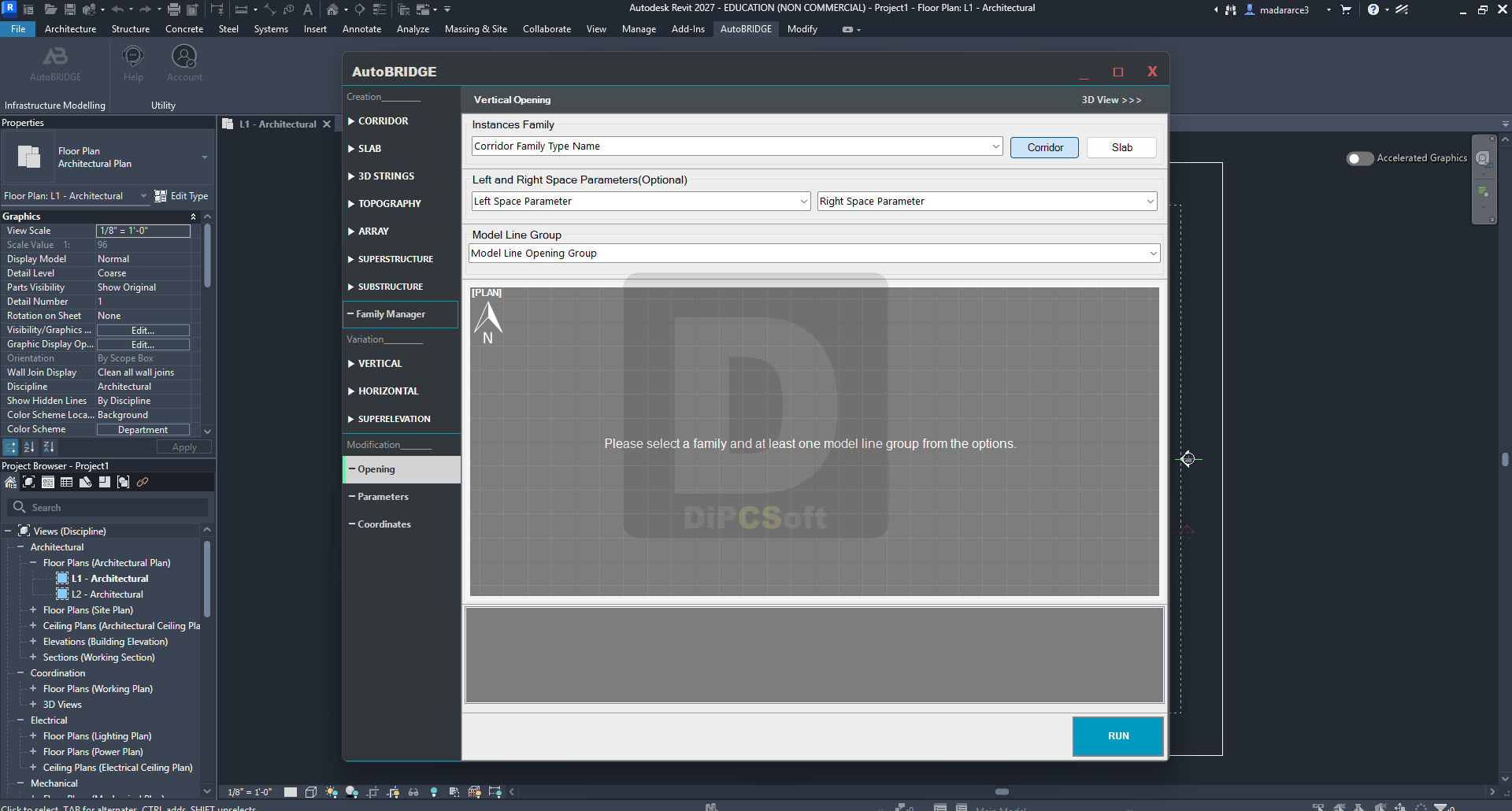Screen dimensions: 1512x811
Task: Open the File menu
Action: point(18,29)
